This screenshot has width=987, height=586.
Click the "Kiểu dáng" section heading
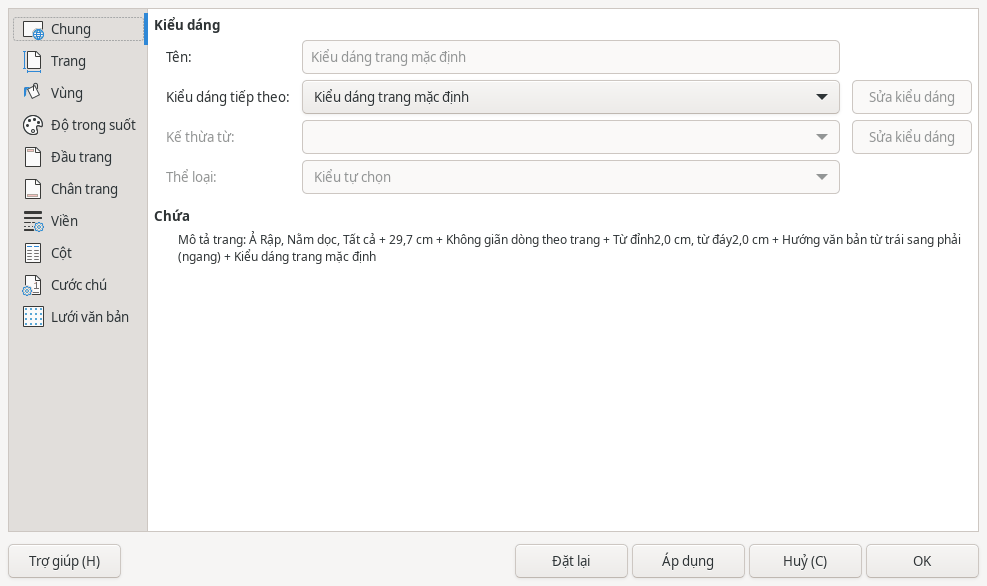[x=187, y=25]
